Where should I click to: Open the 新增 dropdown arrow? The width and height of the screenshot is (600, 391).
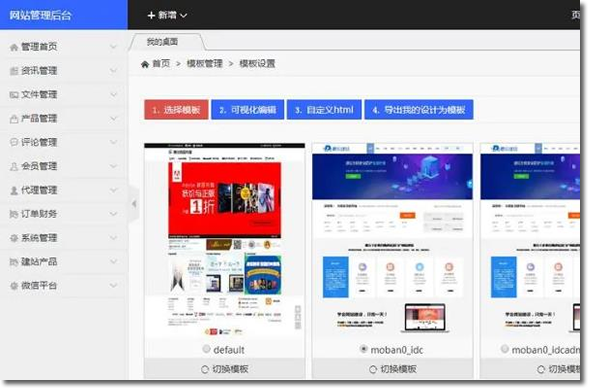(183, 16)
